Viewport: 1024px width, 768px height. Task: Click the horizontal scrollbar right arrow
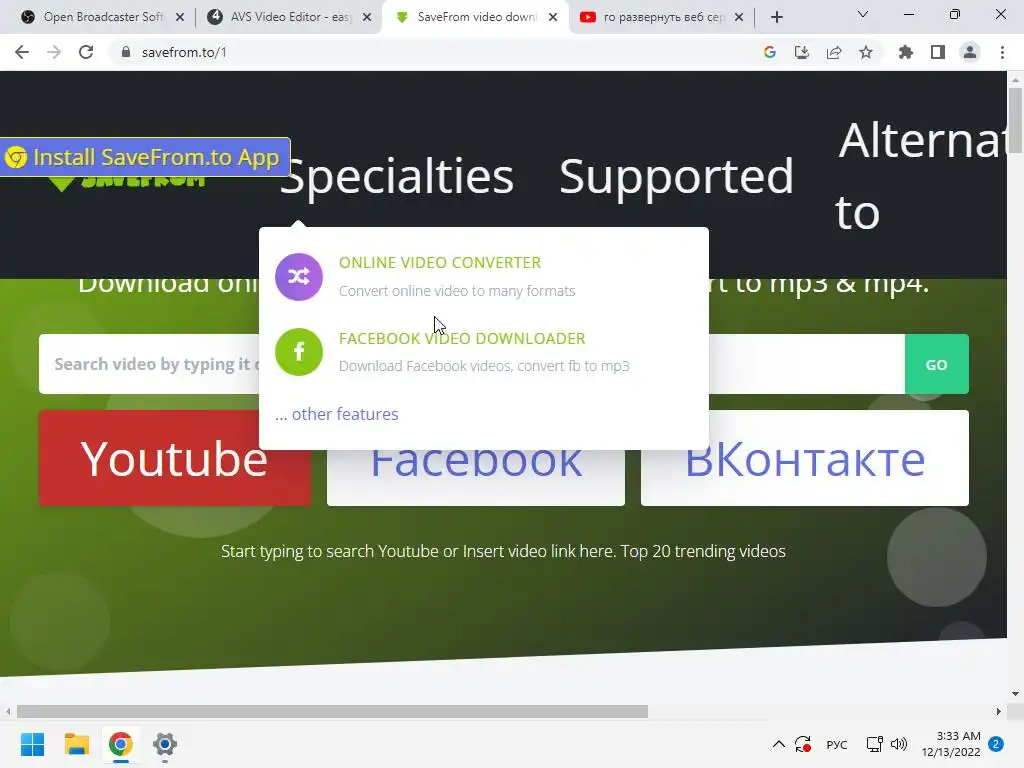point(999,711)
